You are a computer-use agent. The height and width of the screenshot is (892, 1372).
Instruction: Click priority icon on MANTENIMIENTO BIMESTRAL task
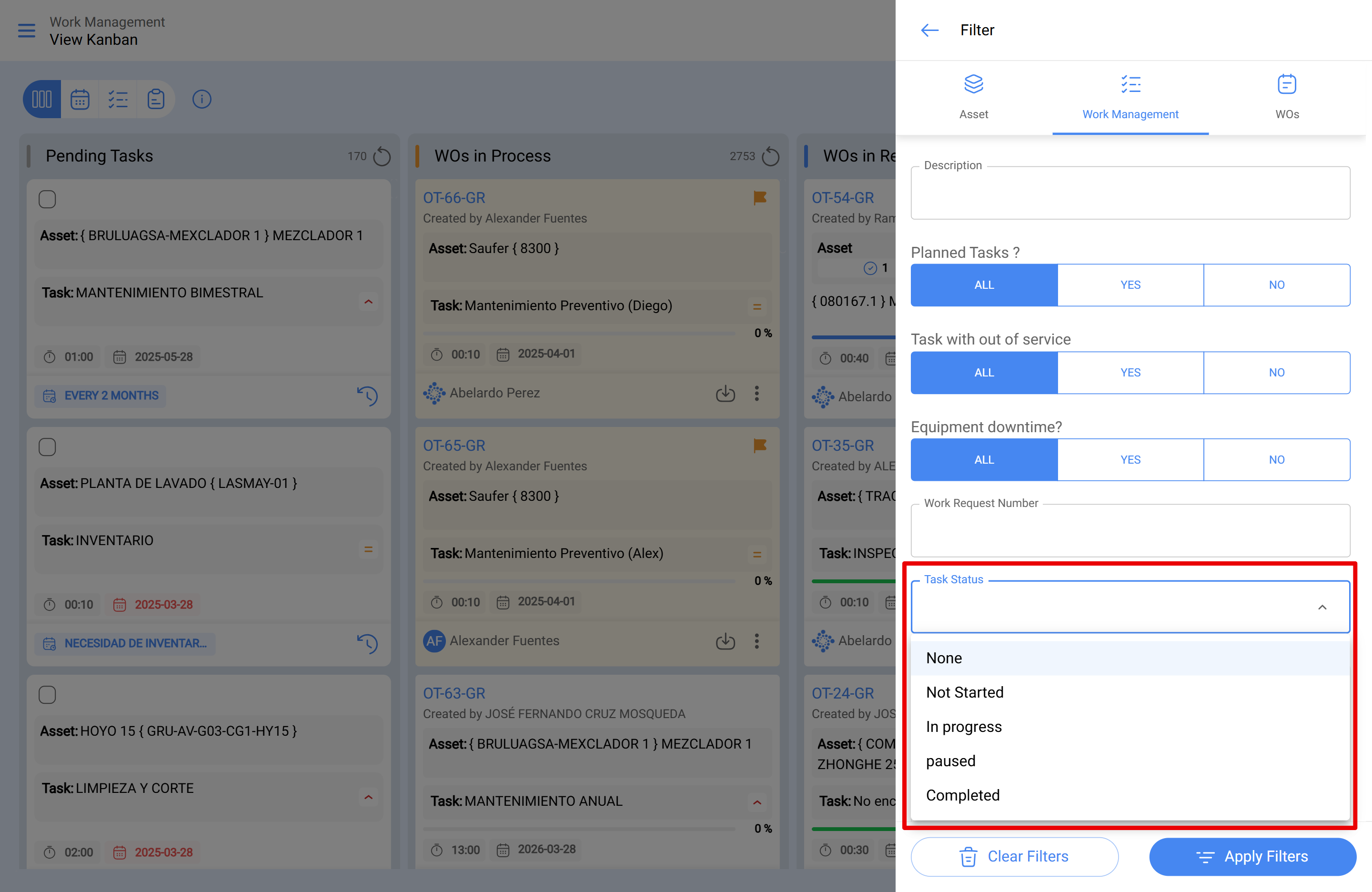(x=368, y=302)
